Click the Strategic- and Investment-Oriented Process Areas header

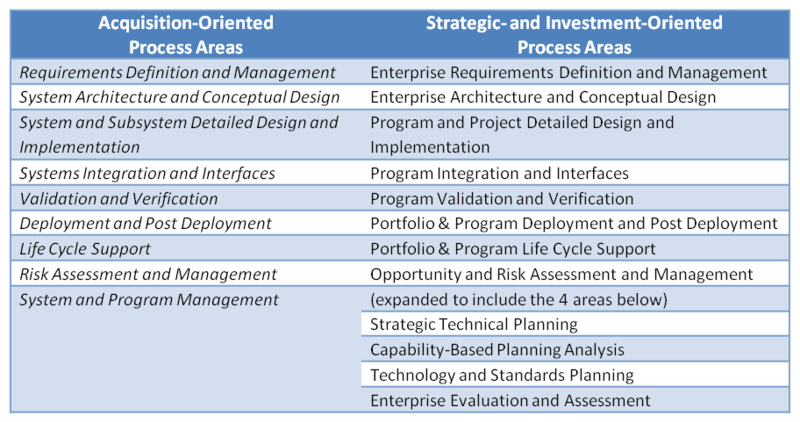[574, 35]
